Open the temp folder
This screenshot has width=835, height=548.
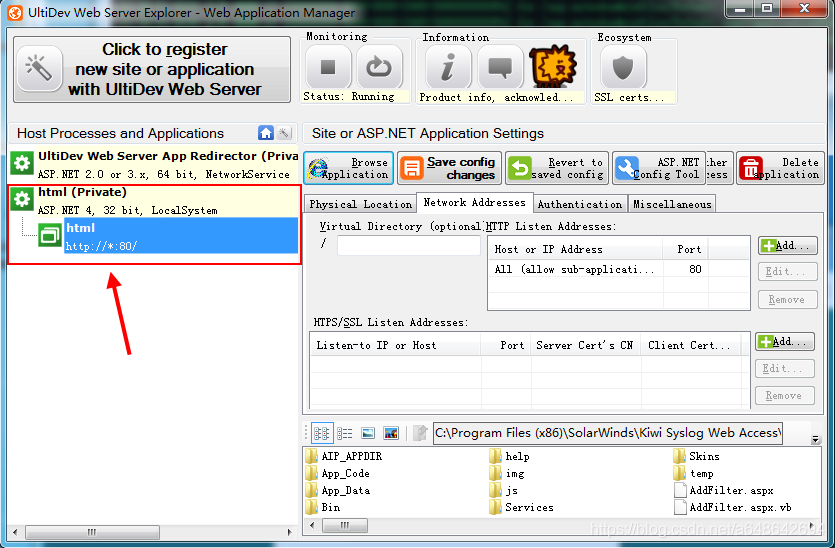pos(694,473)
